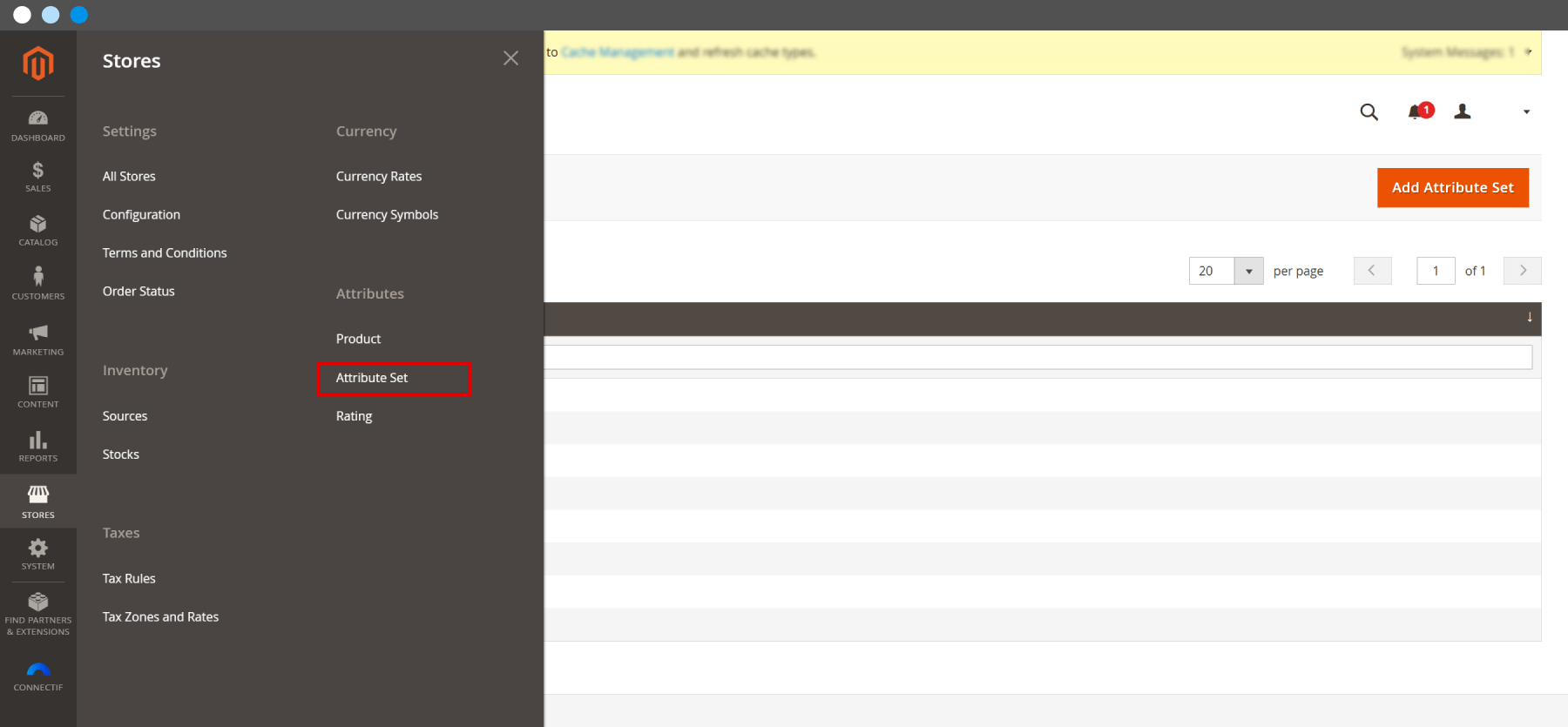Click the Add Attribute Set button
Screen dimensions: 1568x727
pos(1453,187)
